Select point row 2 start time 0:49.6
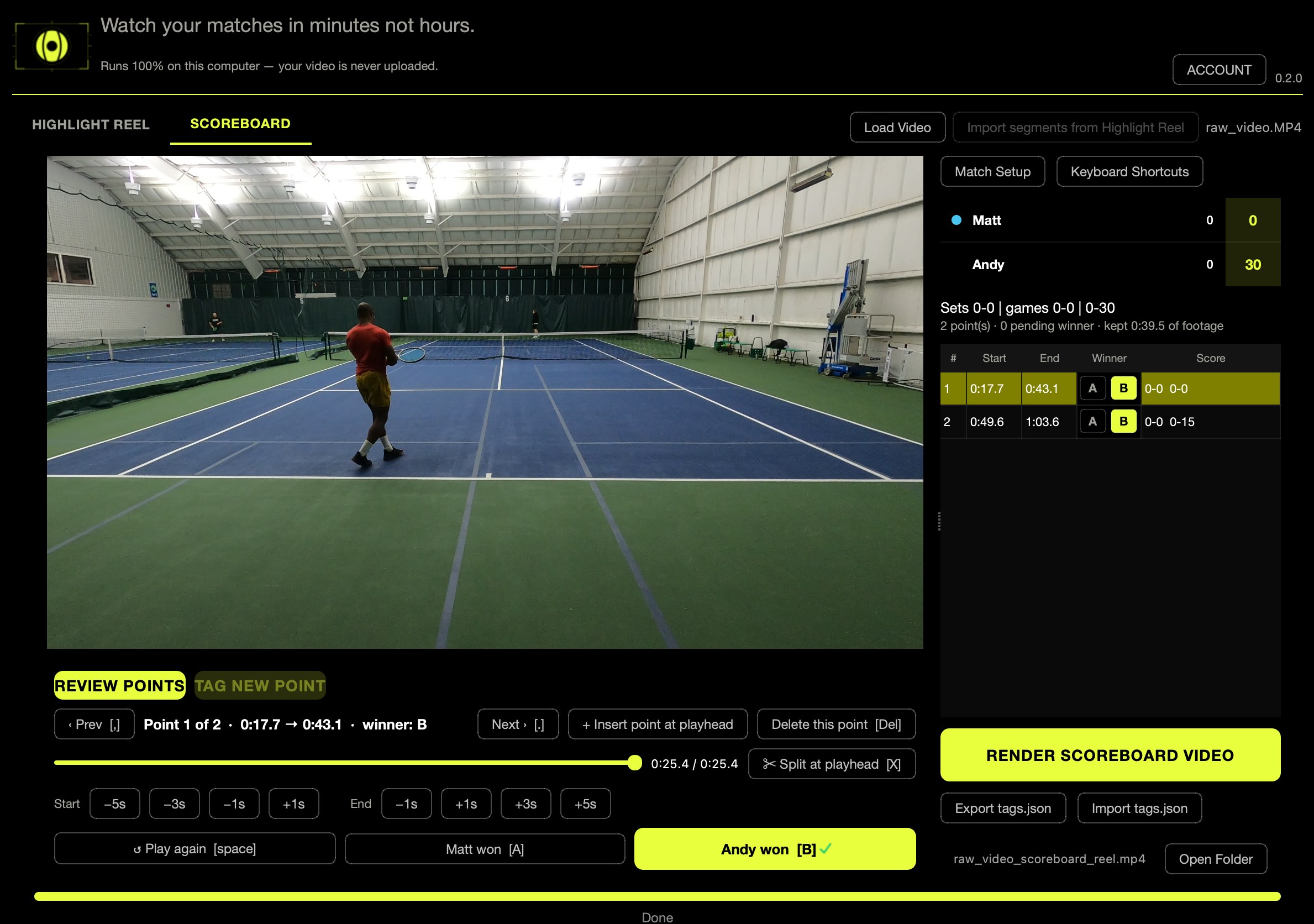The width and height of the screenshot is (1314, 924). [994, 422]
